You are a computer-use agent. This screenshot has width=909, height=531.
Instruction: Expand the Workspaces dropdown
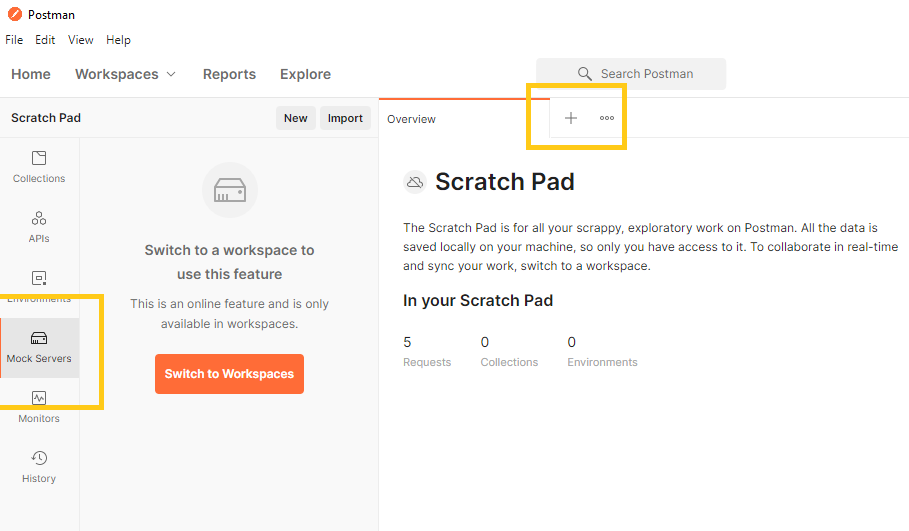pyautogui.click(x=125, y=74)
